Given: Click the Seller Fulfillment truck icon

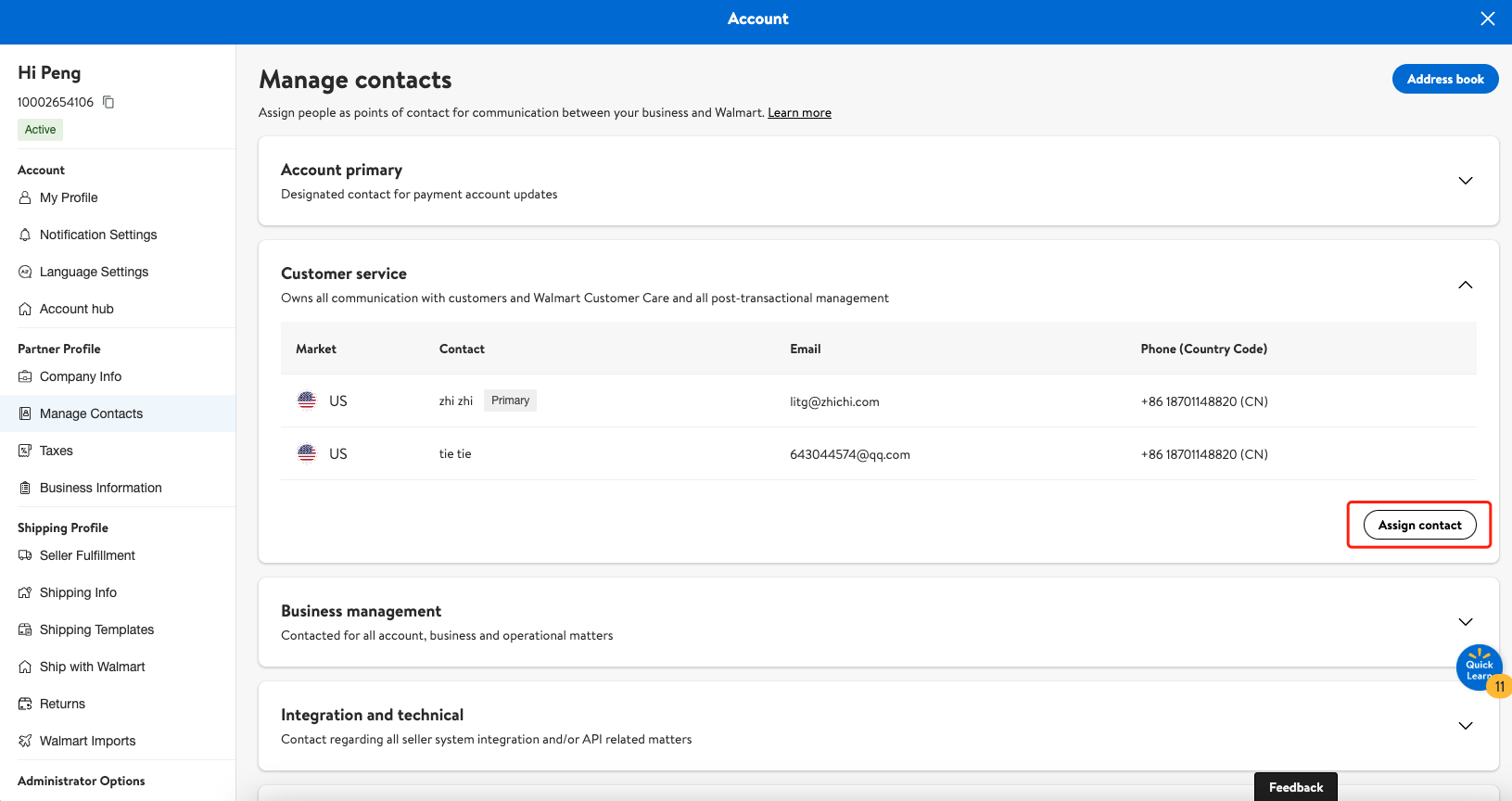Looking at the screenshot, I should (x=25, y=555).
